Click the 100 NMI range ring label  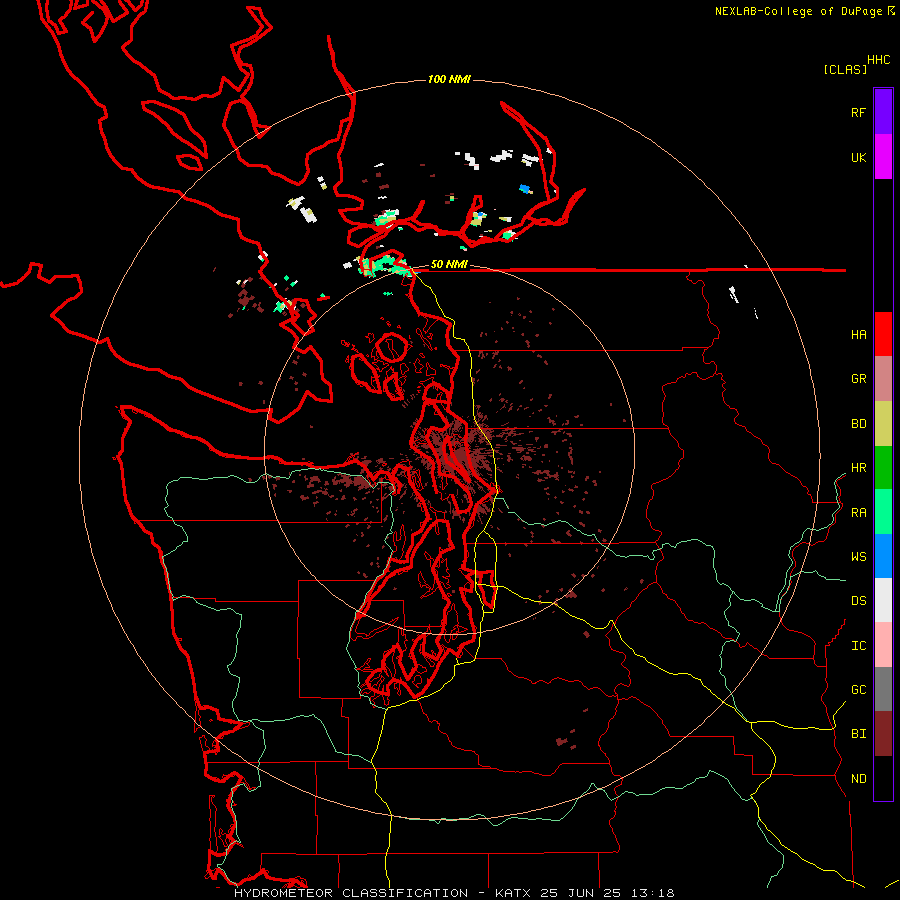(x=449, y=79)
